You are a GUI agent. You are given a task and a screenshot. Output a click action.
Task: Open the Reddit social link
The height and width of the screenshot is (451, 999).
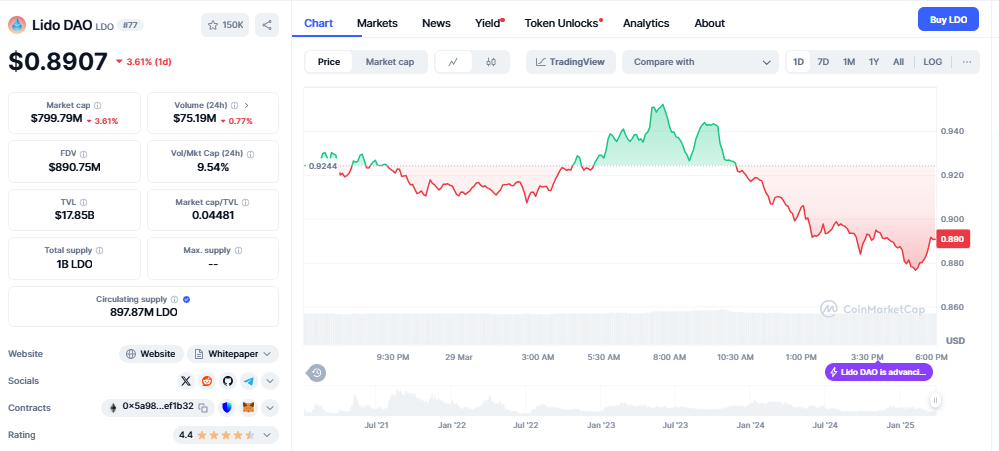click(207, 381)
